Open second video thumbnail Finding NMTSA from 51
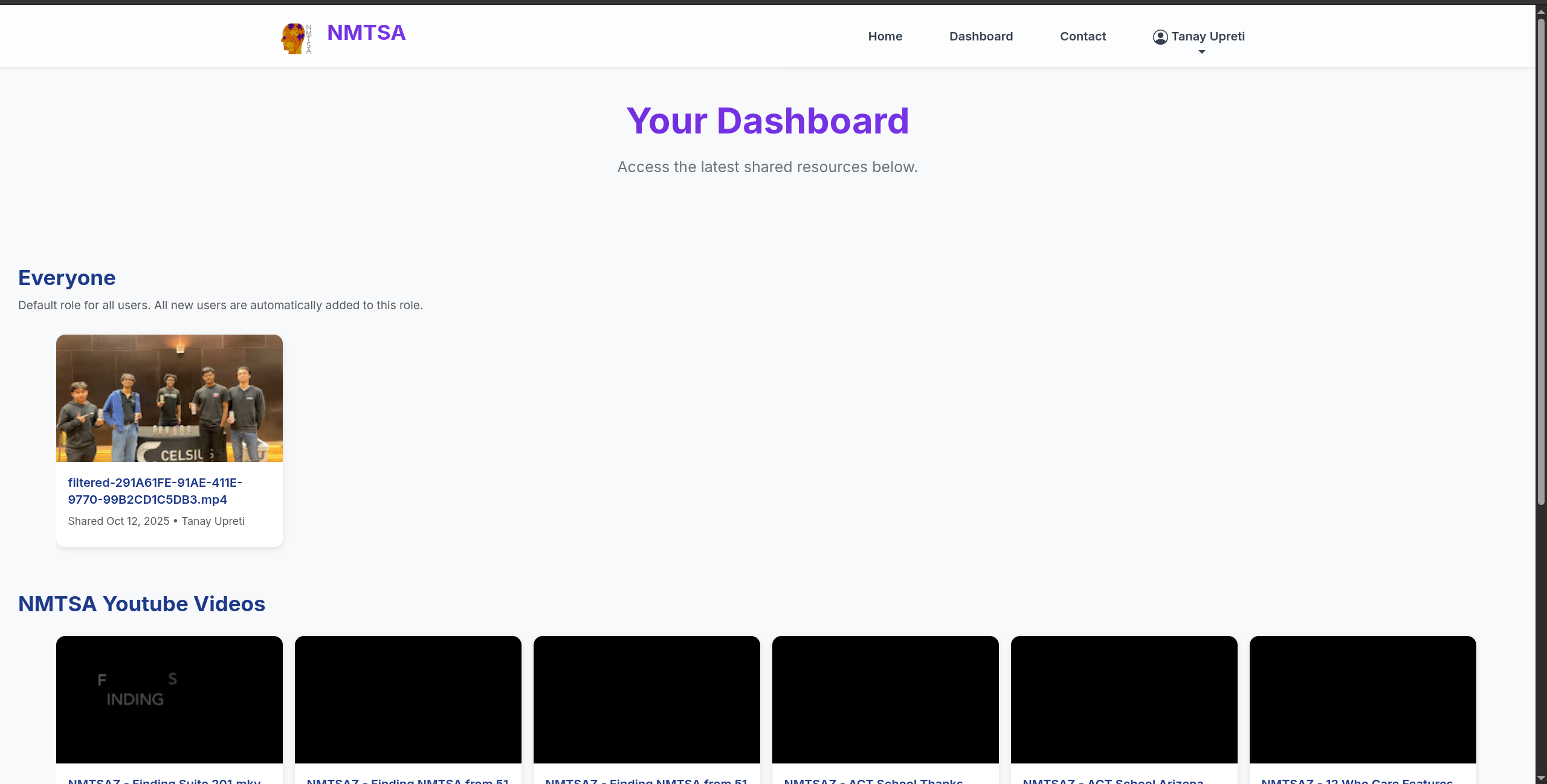 [408, 699]
